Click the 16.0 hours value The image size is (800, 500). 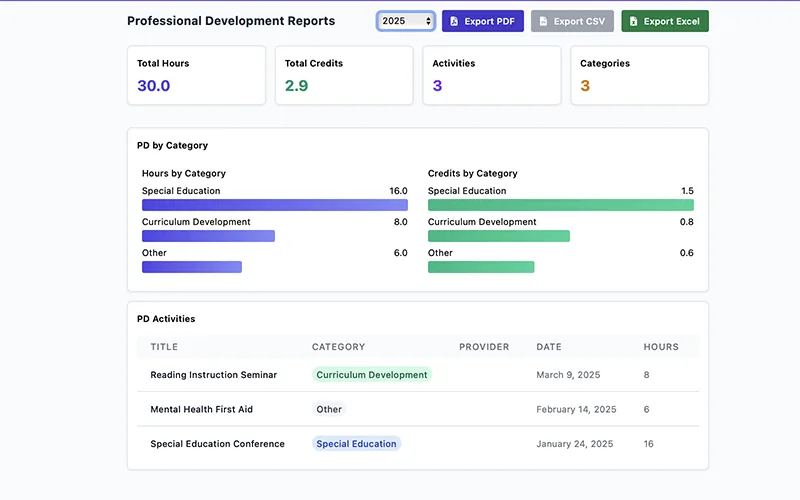tap(398, 191)
